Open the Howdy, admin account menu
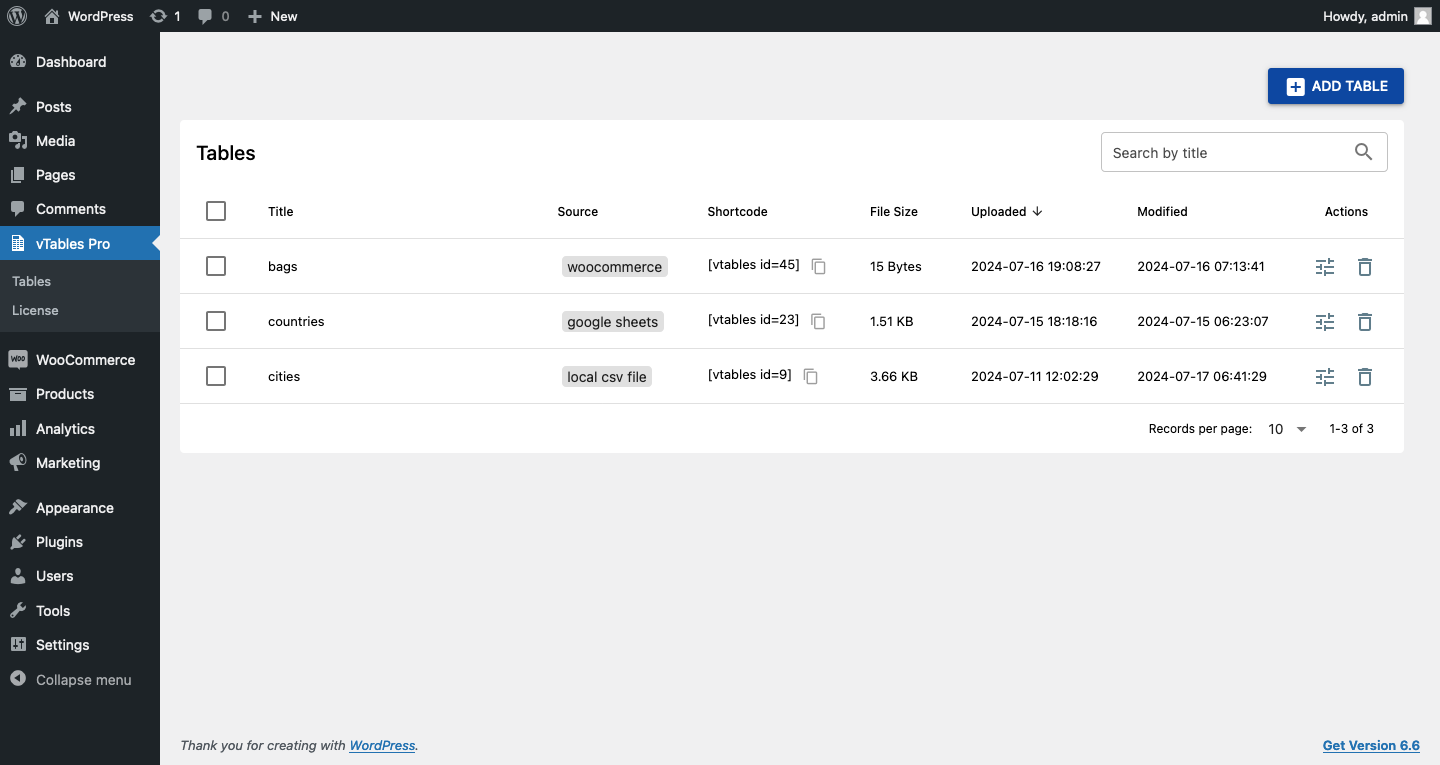Screen dimensions: 1440x765 1378,16
